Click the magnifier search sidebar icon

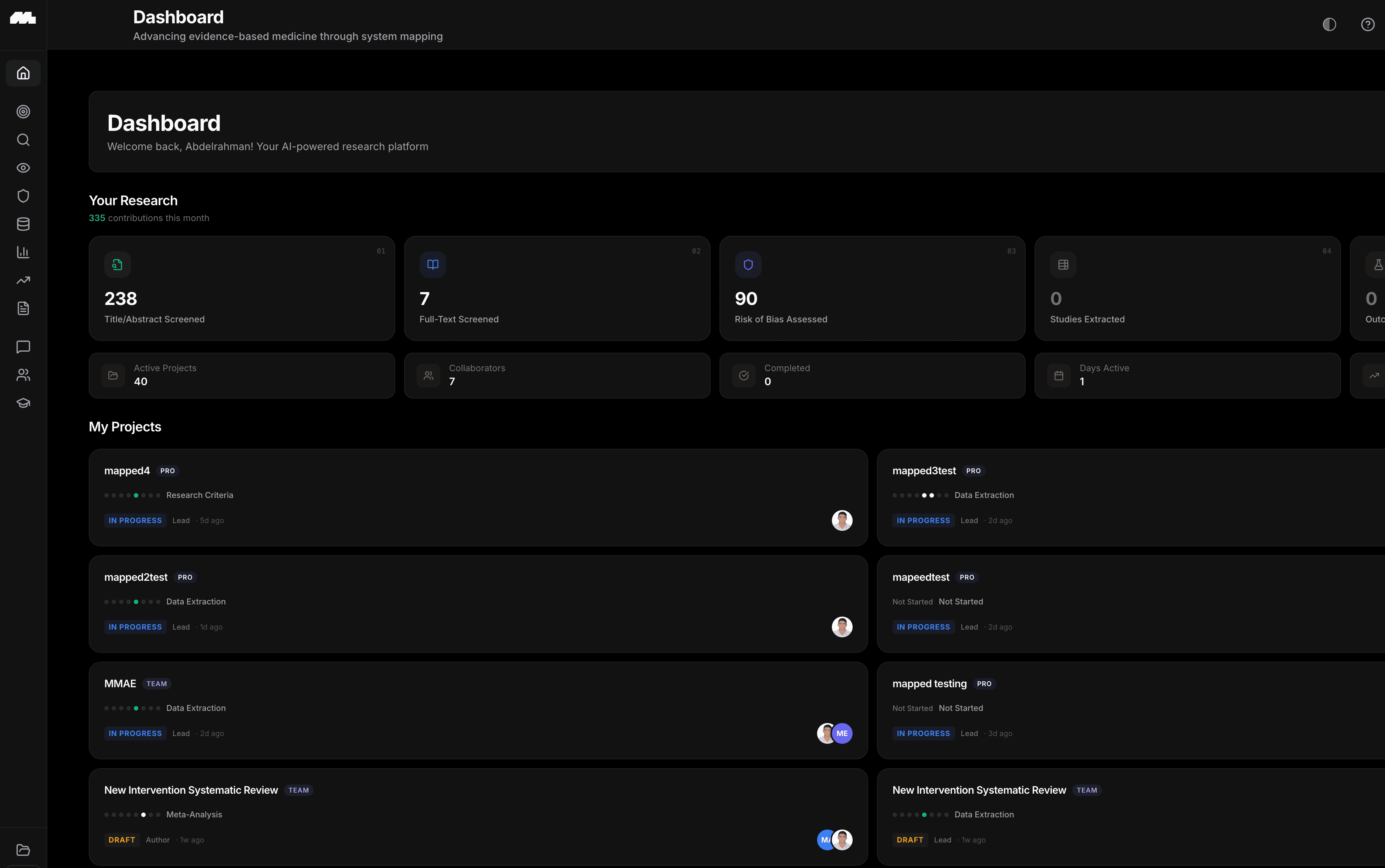(23, 139)
